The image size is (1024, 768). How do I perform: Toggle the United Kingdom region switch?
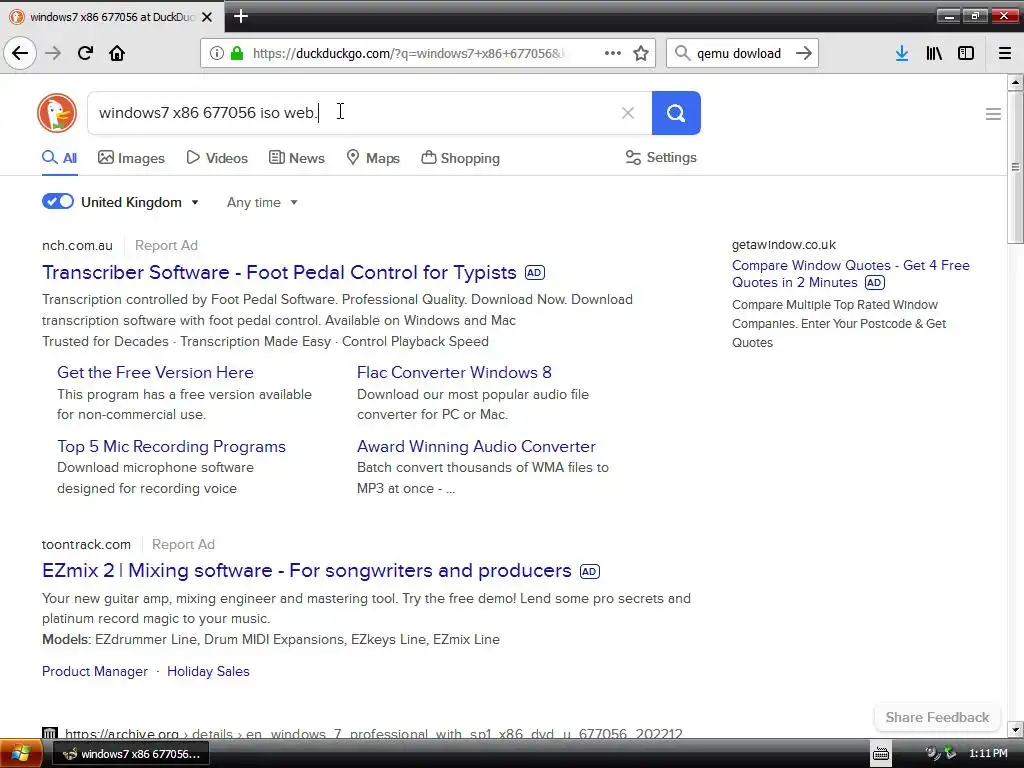[x=58, y=202]
